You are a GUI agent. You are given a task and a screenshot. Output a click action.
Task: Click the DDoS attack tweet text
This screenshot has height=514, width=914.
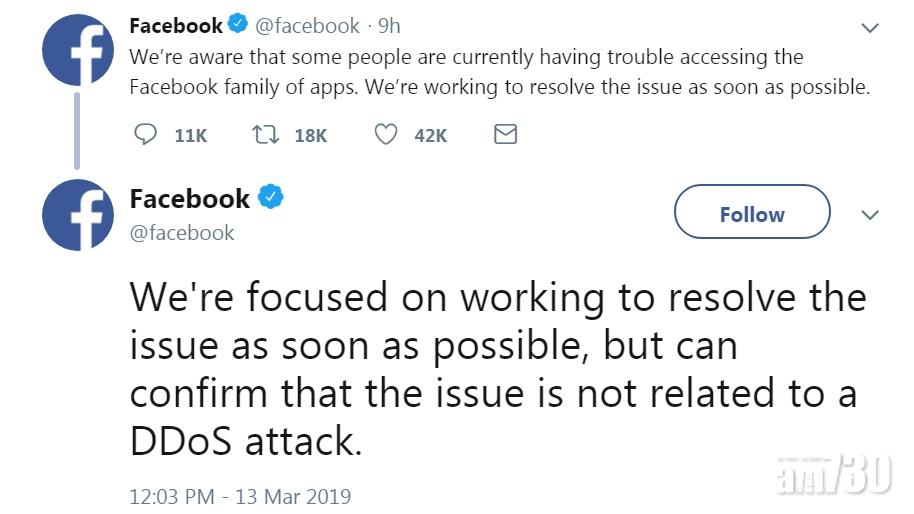(x=497, y=368)
